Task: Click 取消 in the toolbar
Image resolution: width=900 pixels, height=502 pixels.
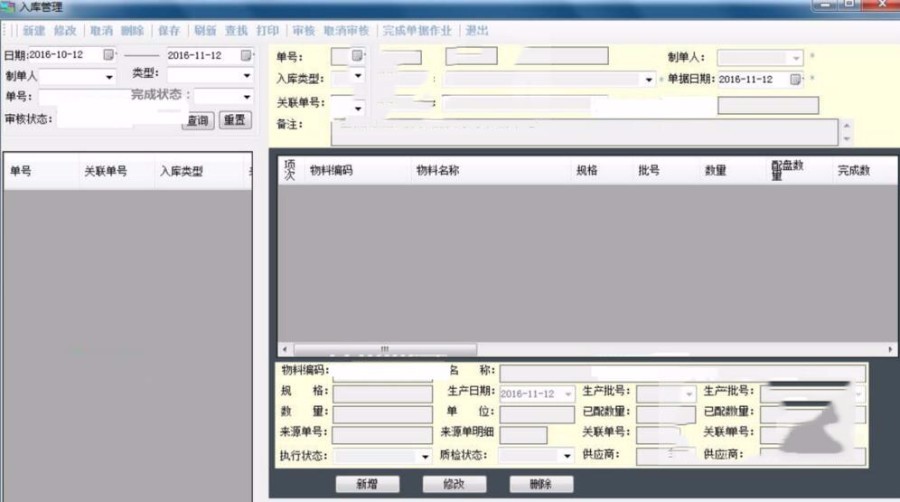Action: point(101,31)
